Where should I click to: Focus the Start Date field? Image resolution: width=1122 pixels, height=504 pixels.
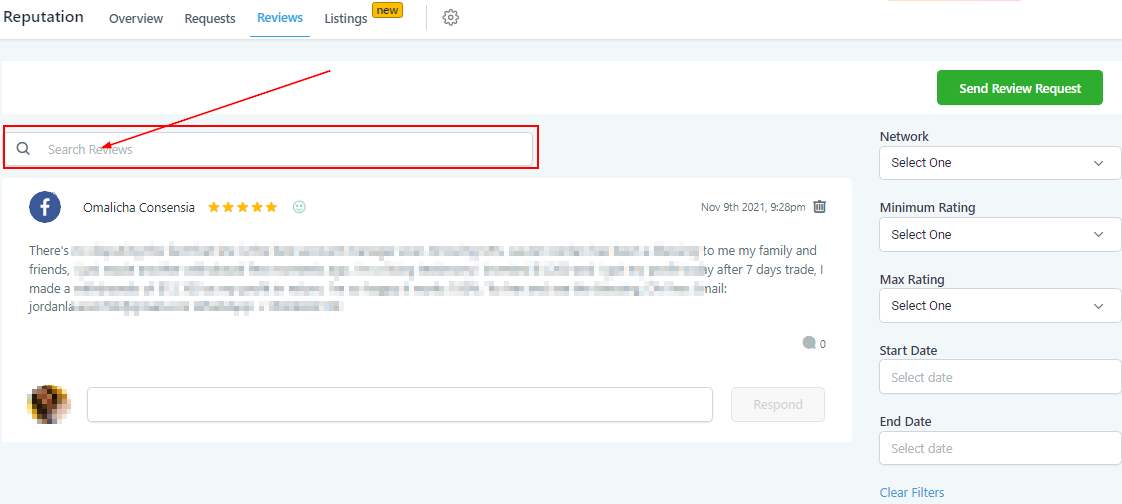pos(999,377)
